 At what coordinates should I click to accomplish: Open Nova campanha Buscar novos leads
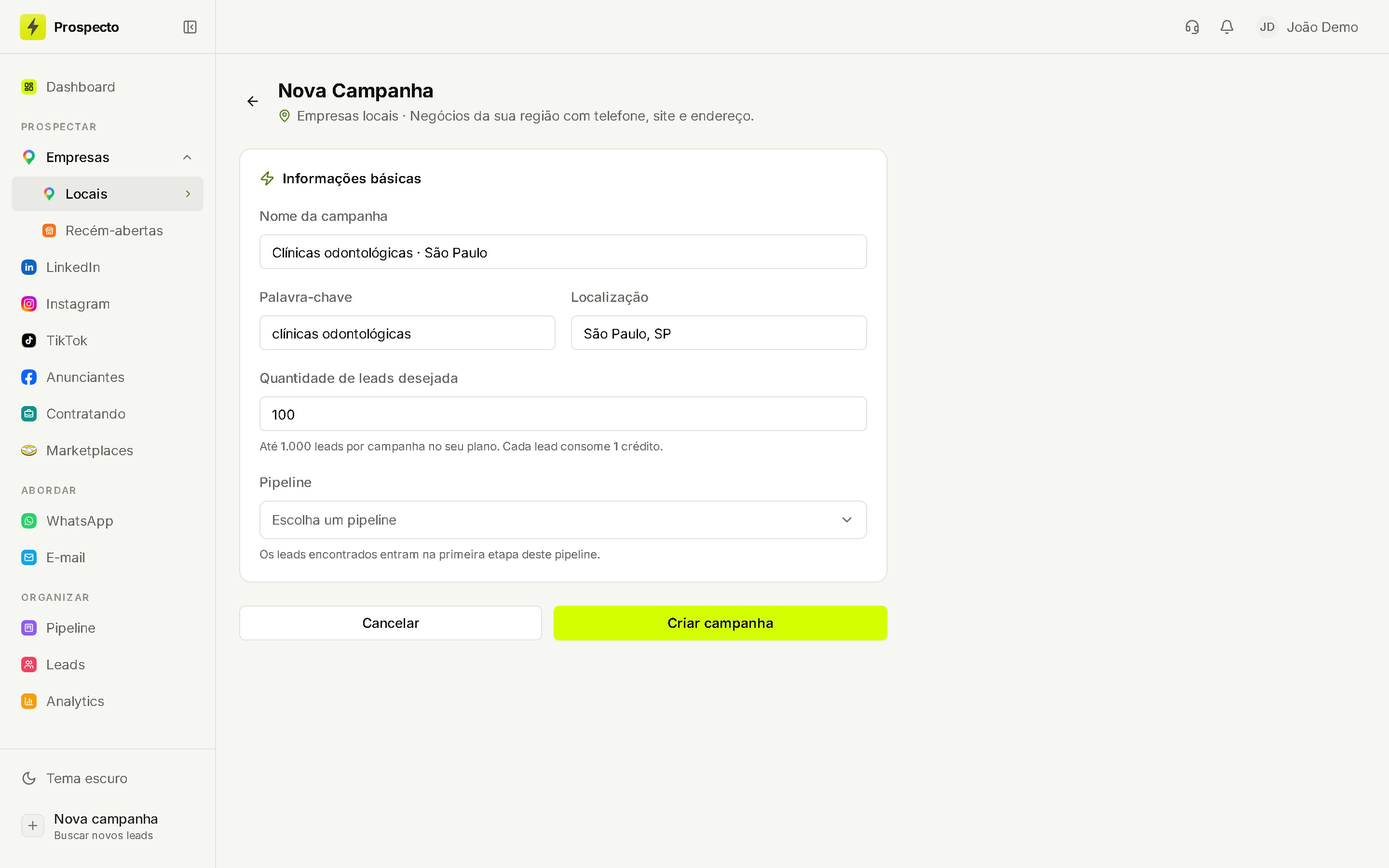[108, 826]
